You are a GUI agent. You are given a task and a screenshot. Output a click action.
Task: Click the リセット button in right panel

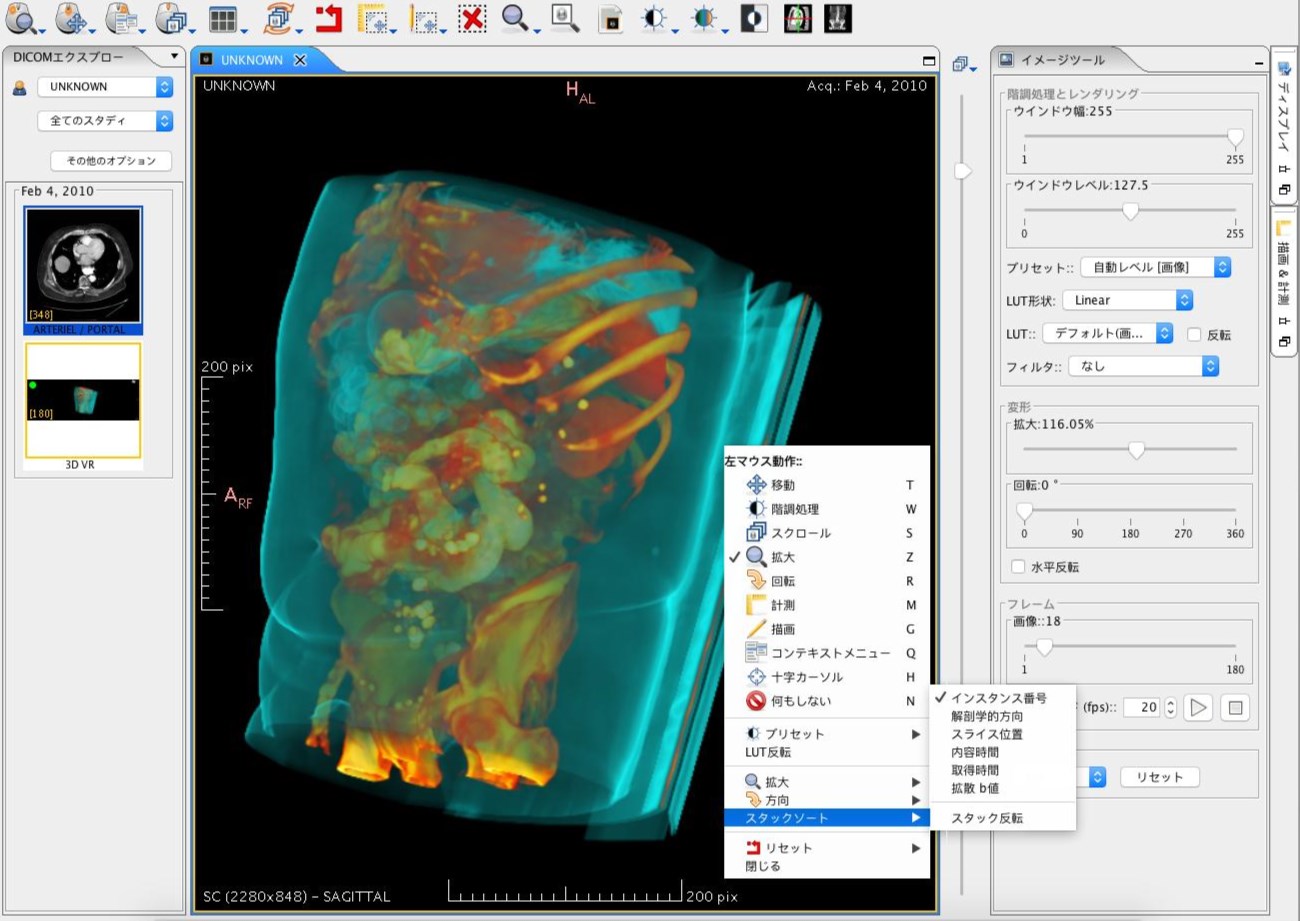pyautogui.click(x=1159, y=777)
